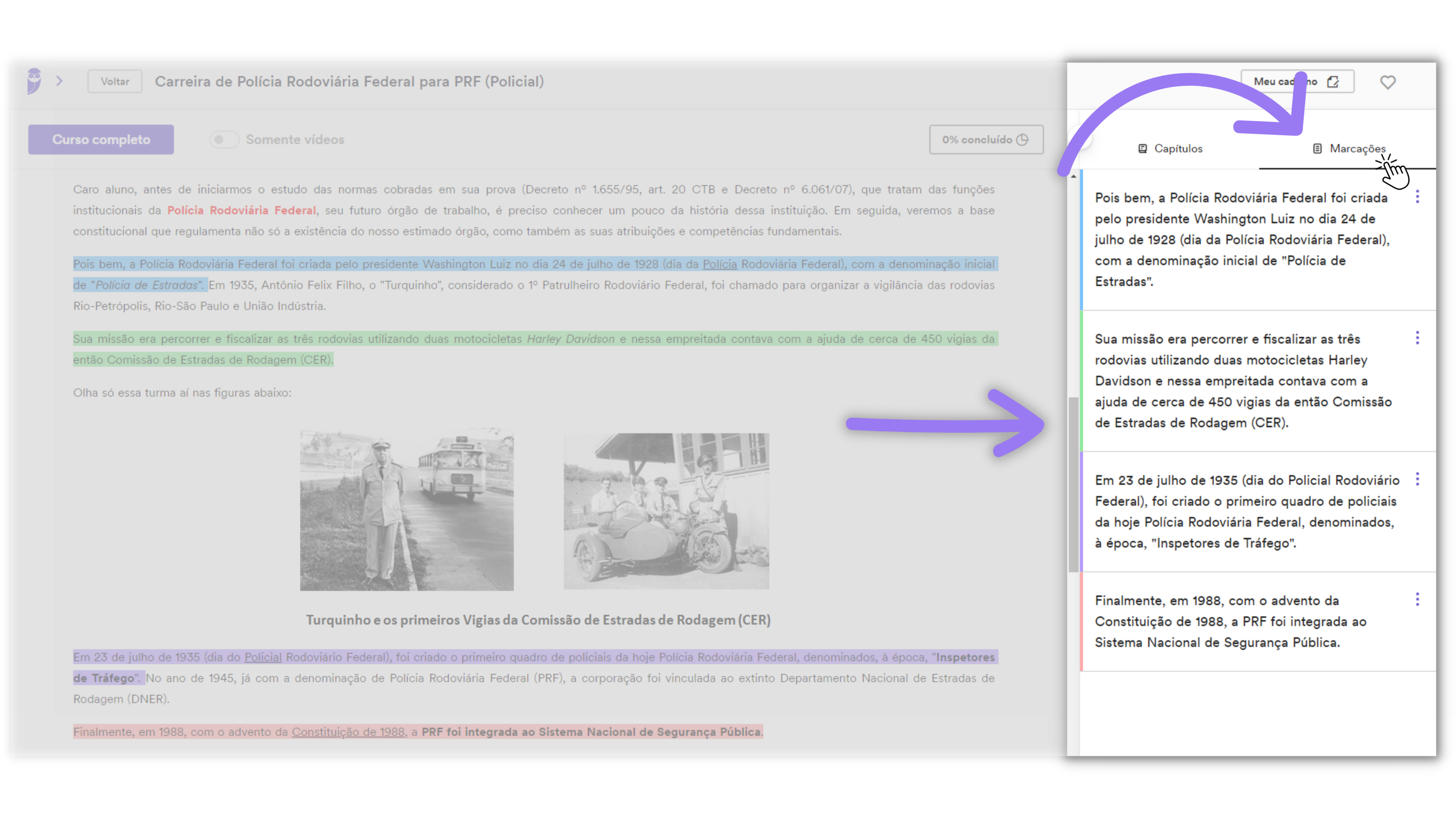Select the Curso completo button
Screen dimensions: 1456x819
(x=101, y=140)
